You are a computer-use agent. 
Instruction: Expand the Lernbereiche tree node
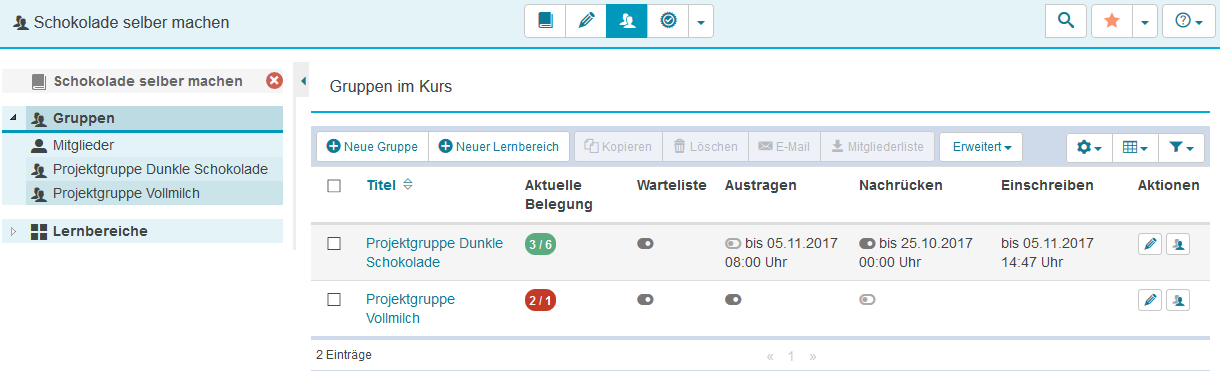pos(13,231)
